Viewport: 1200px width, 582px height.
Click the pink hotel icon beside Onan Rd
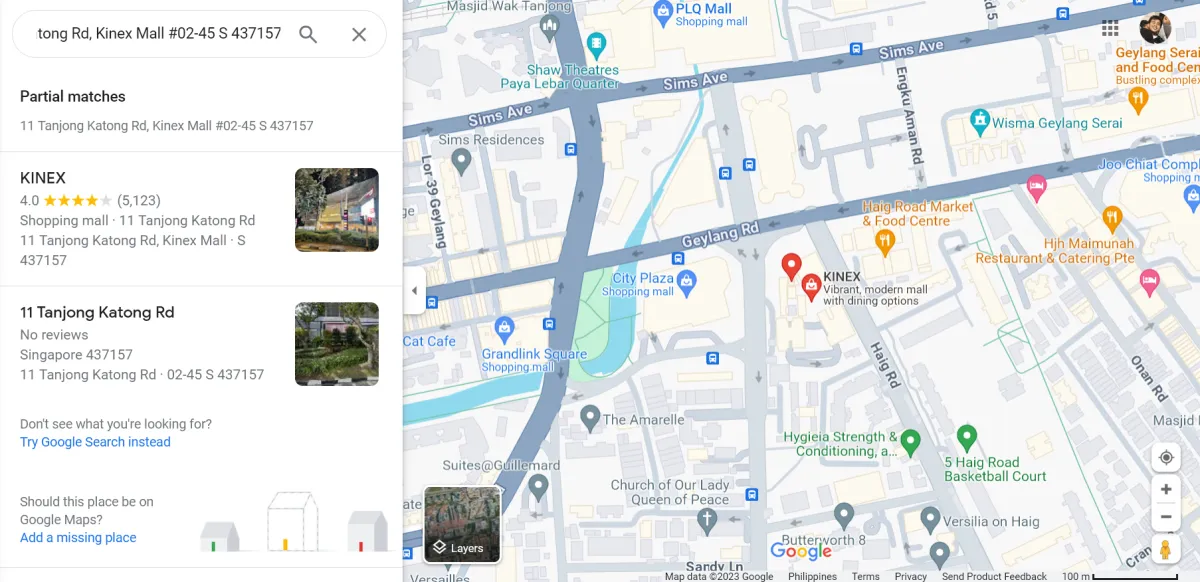(1149, 280)
